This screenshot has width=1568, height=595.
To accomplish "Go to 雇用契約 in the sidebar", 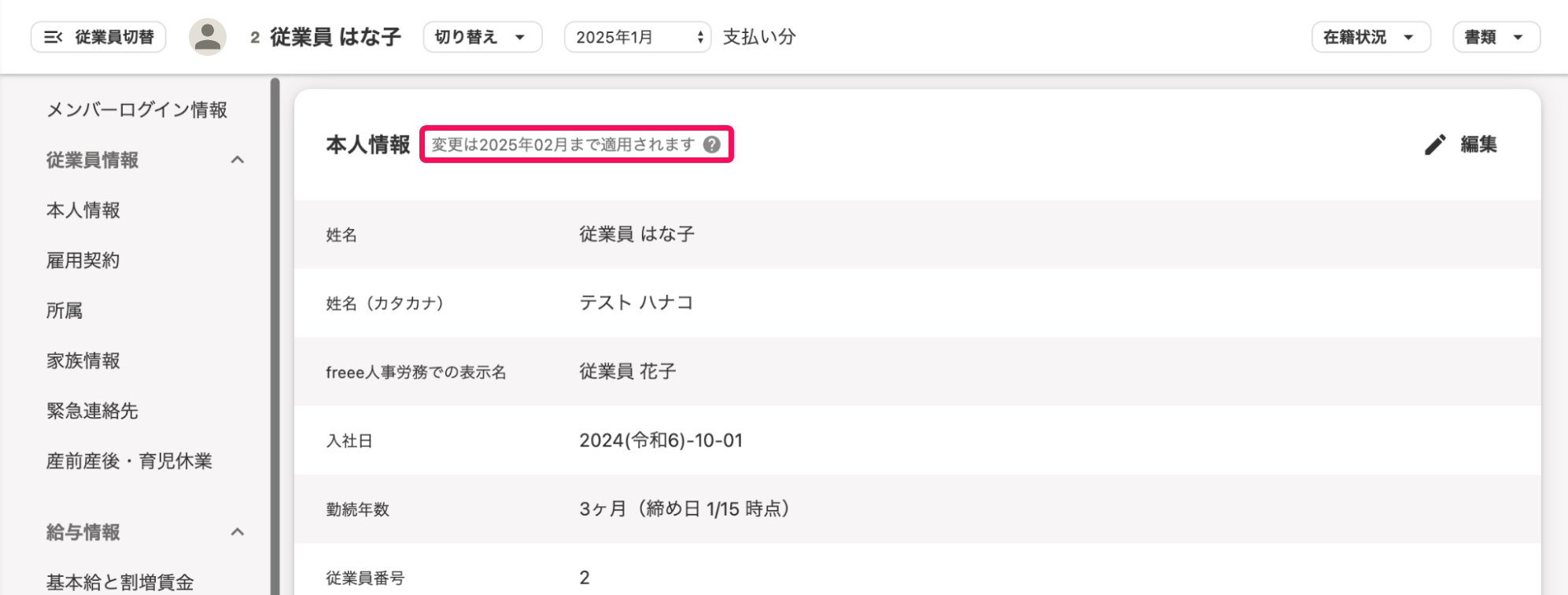I will (83, 261).
